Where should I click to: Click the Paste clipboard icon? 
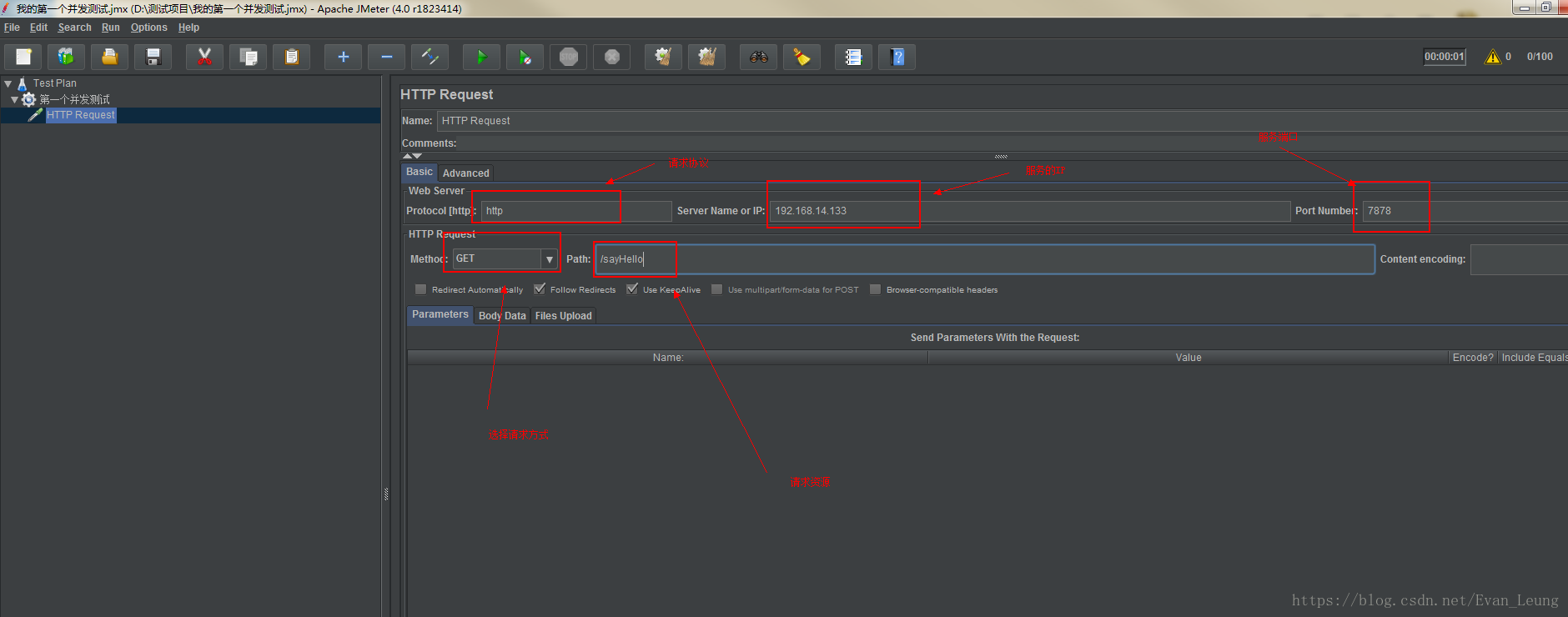coord(291,57)
